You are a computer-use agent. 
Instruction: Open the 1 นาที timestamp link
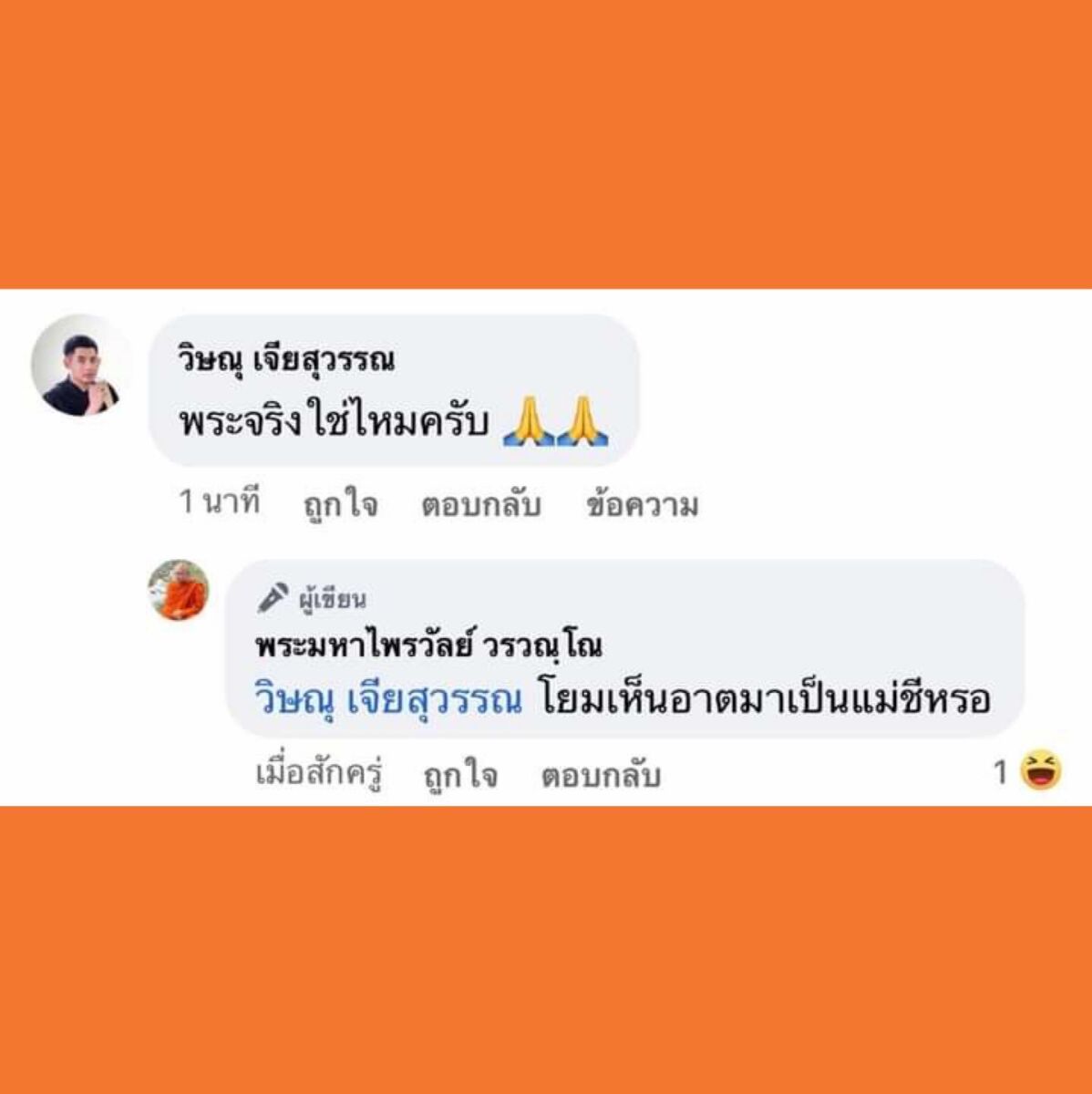pyautogui.click(x=220, y=501)
